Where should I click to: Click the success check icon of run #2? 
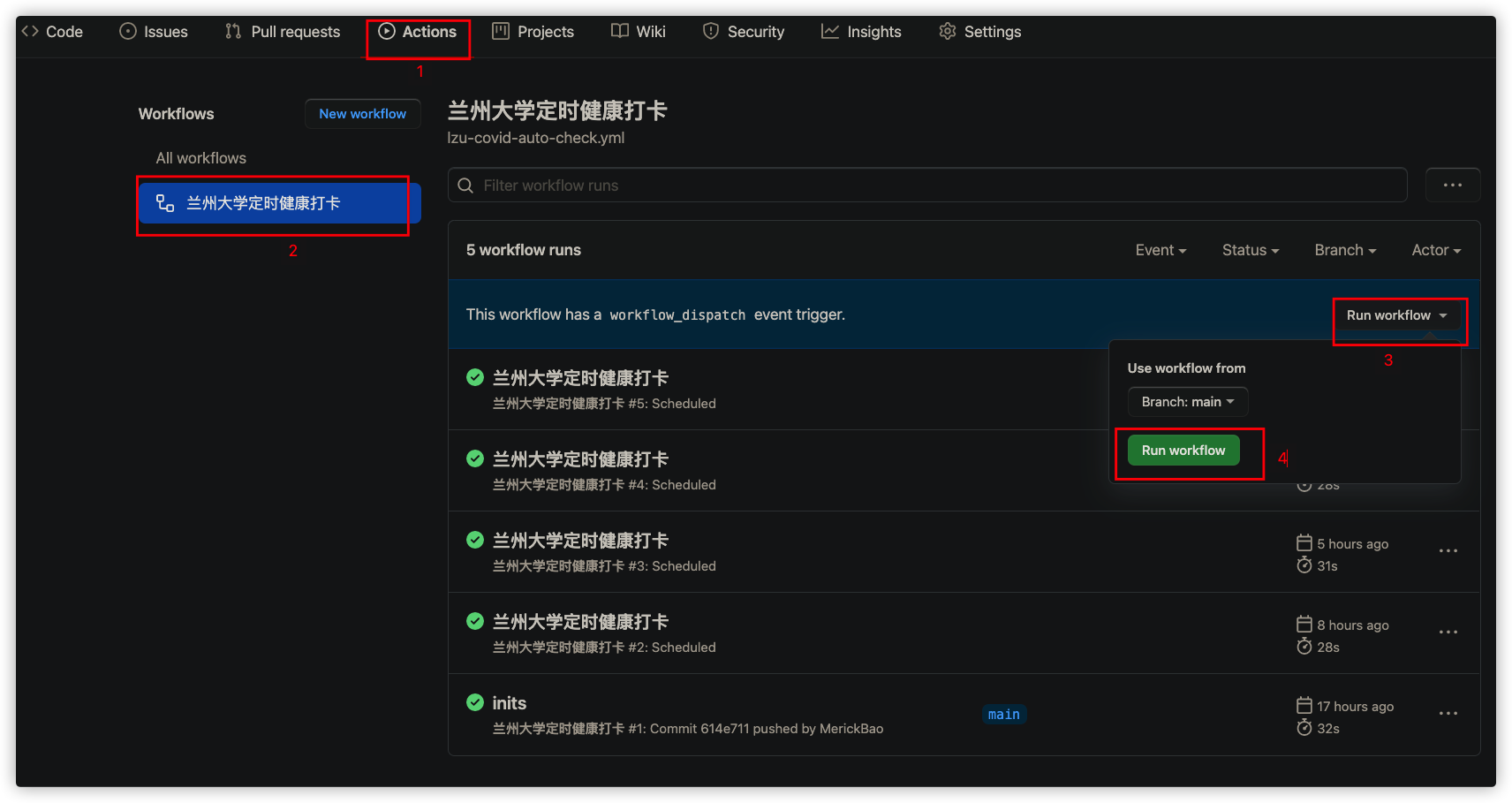[475, 621]
